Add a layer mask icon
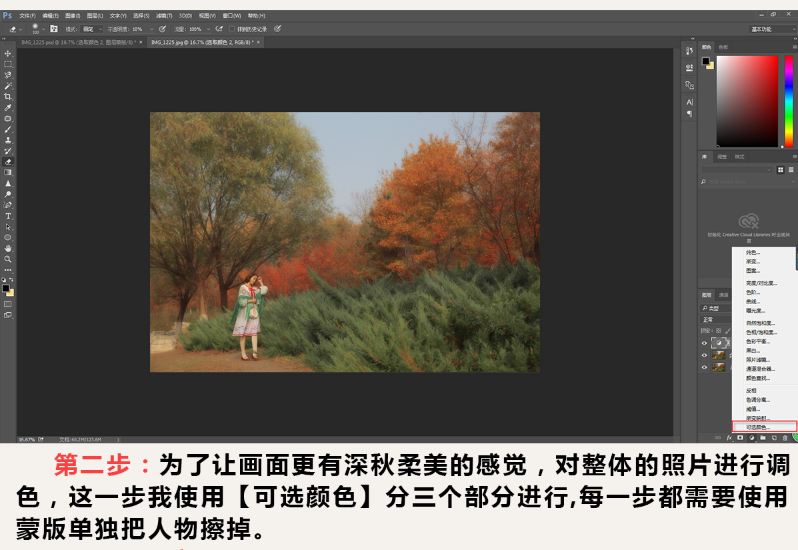798x550 pixels. 740,438
